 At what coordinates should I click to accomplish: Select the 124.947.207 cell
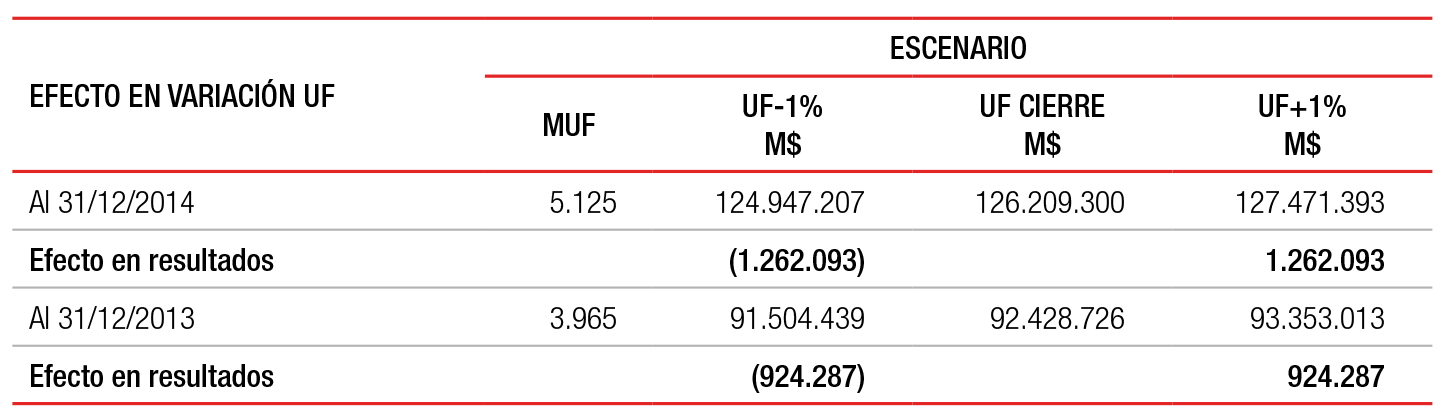(789, 204)
